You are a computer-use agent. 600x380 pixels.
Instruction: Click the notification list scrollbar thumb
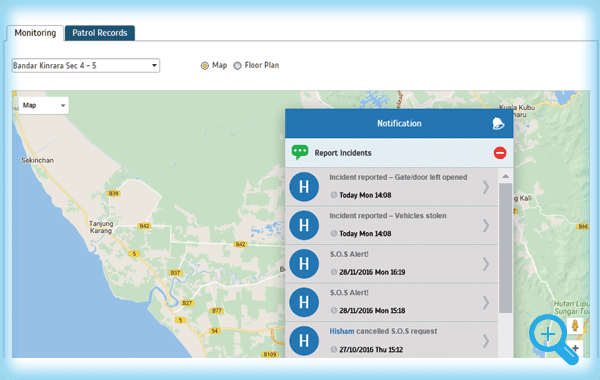(505, 248)
